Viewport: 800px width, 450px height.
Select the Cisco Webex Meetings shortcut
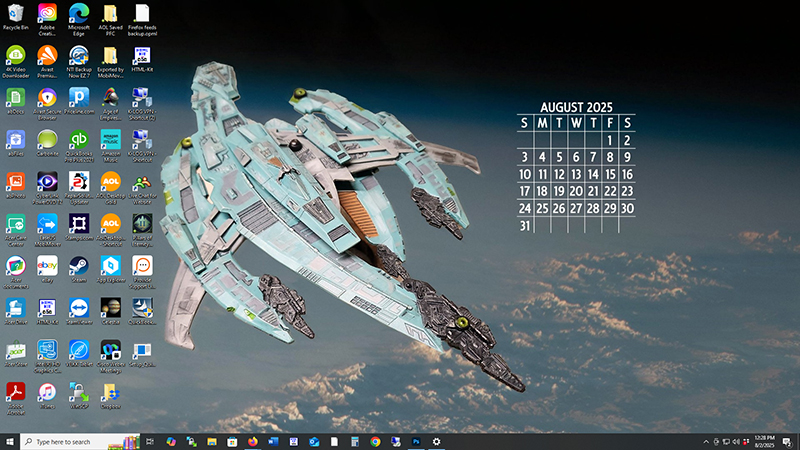pos(111,357)
